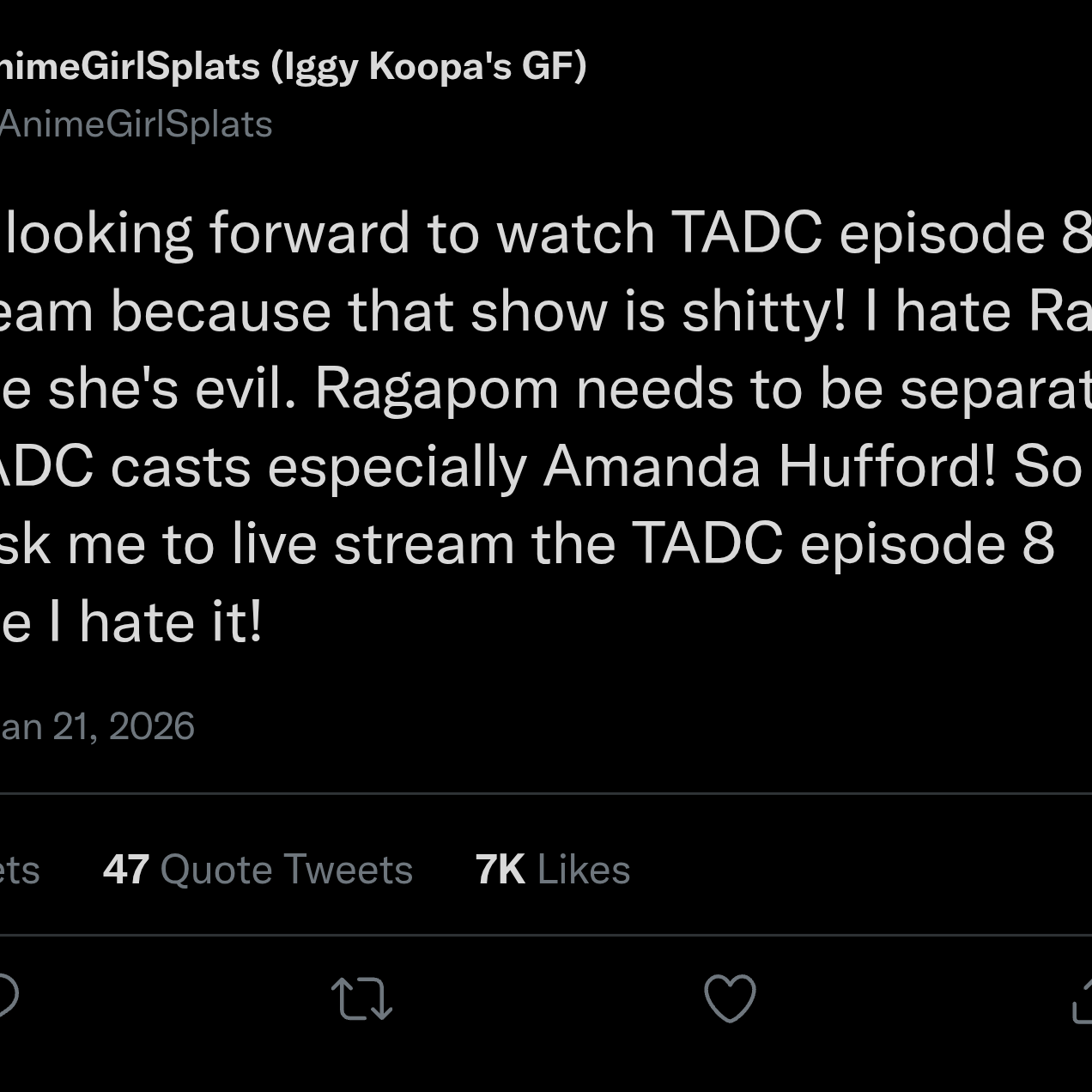
Task: Click the words Quote Tweets label
Action: (x=287, y=869)
